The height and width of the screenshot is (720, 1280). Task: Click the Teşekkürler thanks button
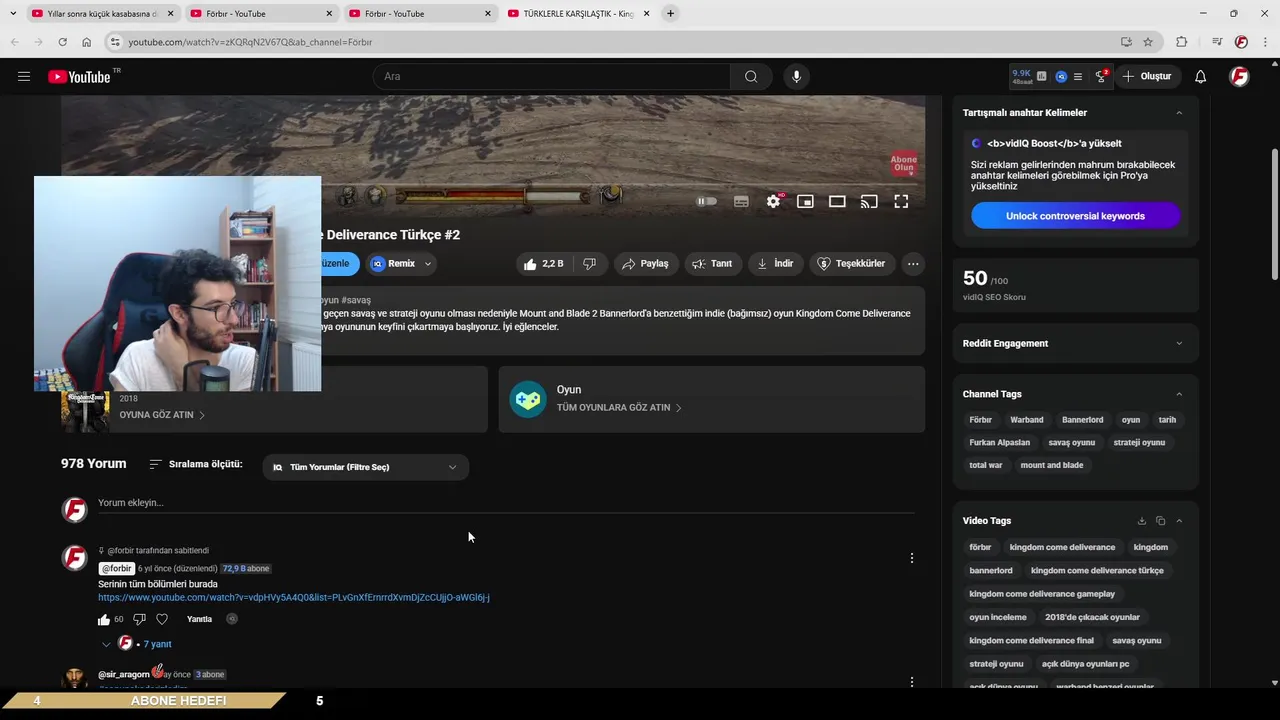852,264
